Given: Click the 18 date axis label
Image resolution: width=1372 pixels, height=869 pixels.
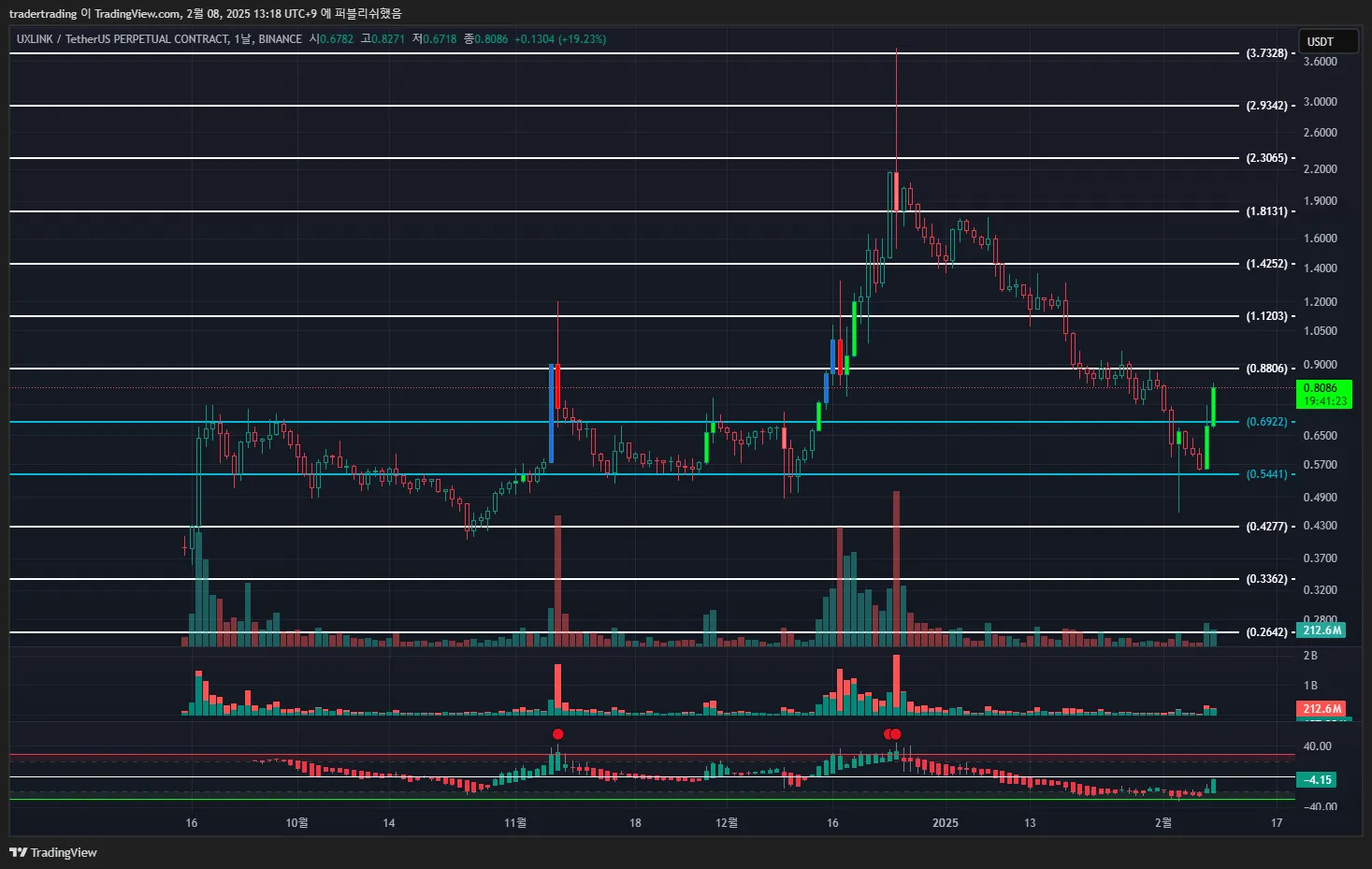Looking at the screenshot, I should [x=635, y=823].
